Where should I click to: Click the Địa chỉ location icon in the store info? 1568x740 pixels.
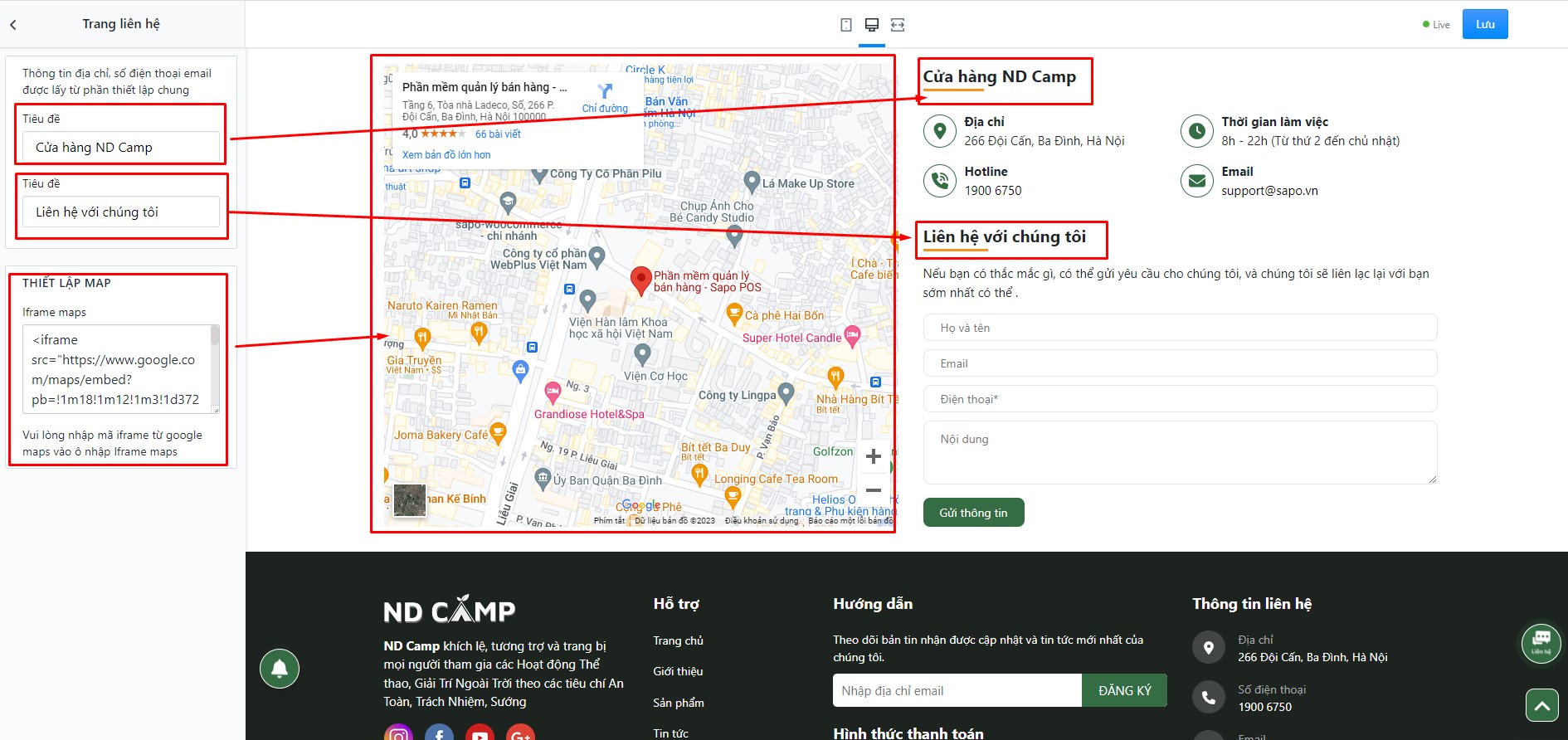[x=940, y=131]
